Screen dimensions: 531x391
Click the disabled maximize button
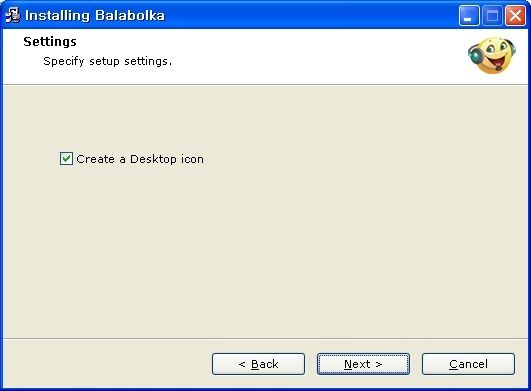click(492, 16)
